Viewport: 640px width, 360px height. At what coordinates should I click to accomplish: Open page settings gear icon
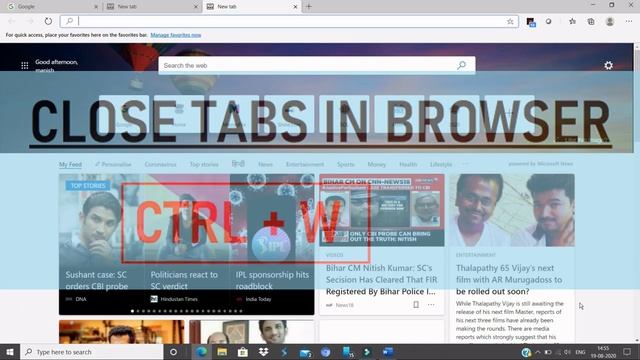click(x=608, y=65)
